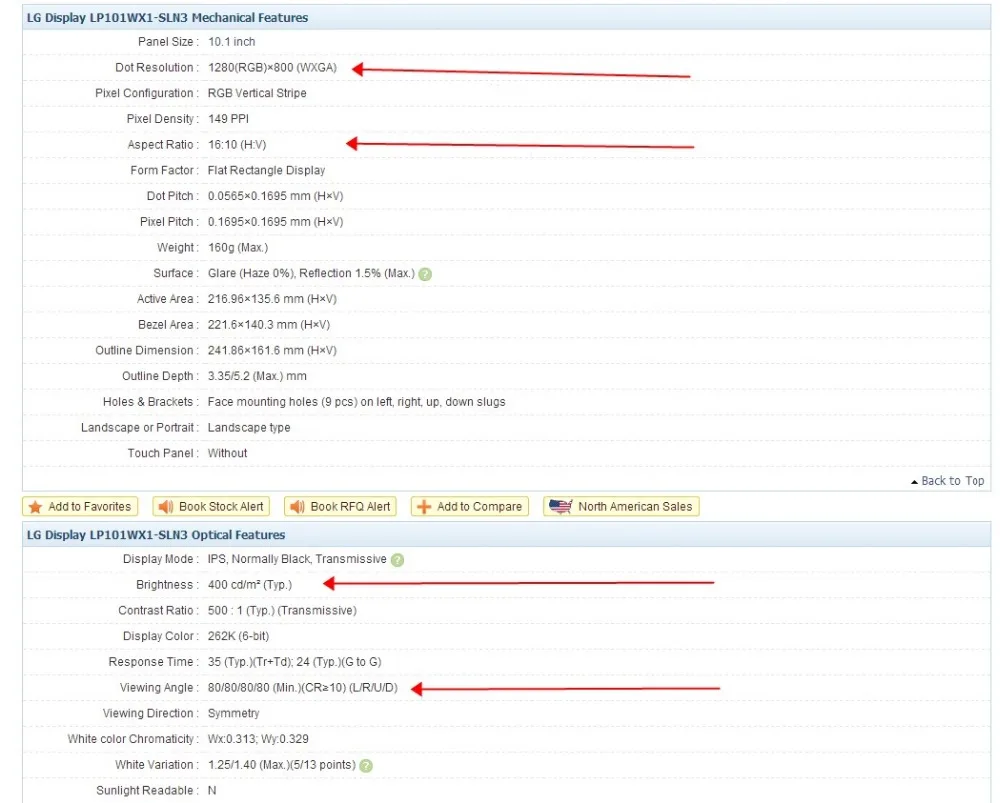Select the Sunlight Readable 'N' value

pos(212,791)
